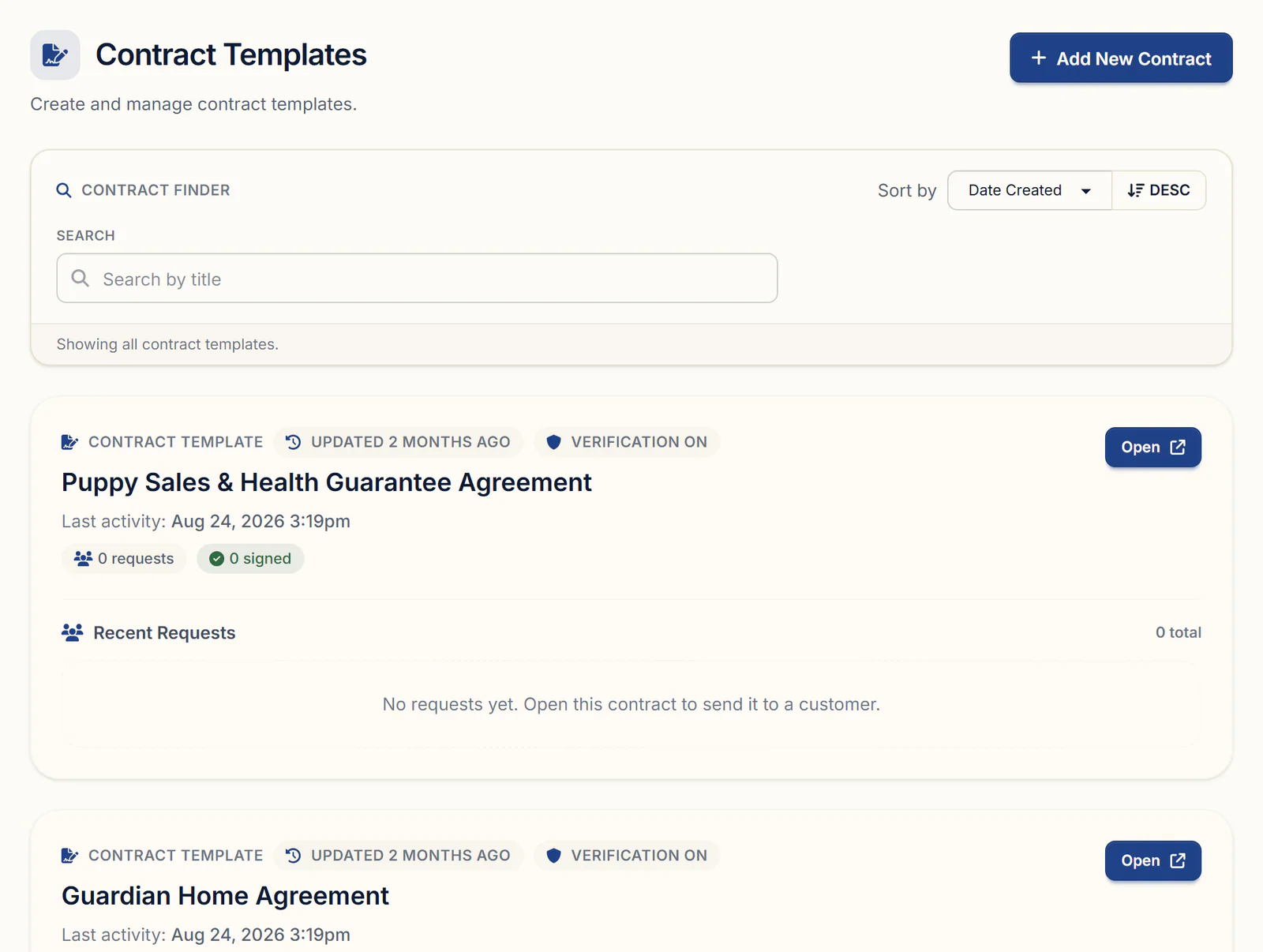1263x952 pixels.
Task: Click the history clock icon on Puppy Sales card
Action: click(294, 442)
